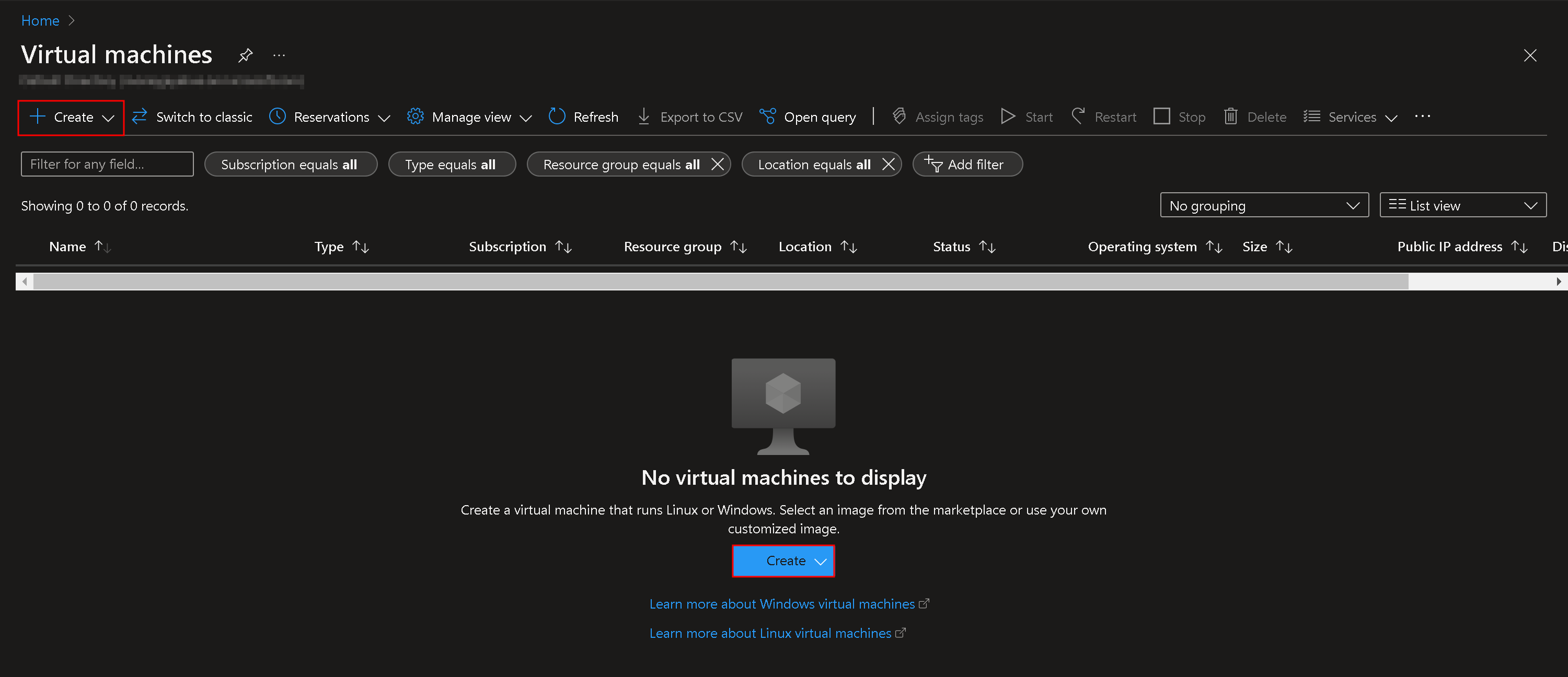Image resolution: width=1568 pixels, height=677 pixels.
Task: Export virtual machines to CSV
Action: click(688, 117)
